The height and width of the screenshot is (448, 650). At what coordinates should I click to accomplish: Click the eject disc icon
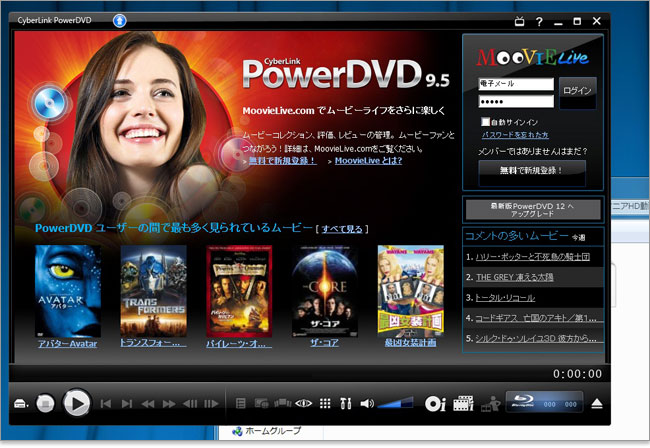(597, 403)
